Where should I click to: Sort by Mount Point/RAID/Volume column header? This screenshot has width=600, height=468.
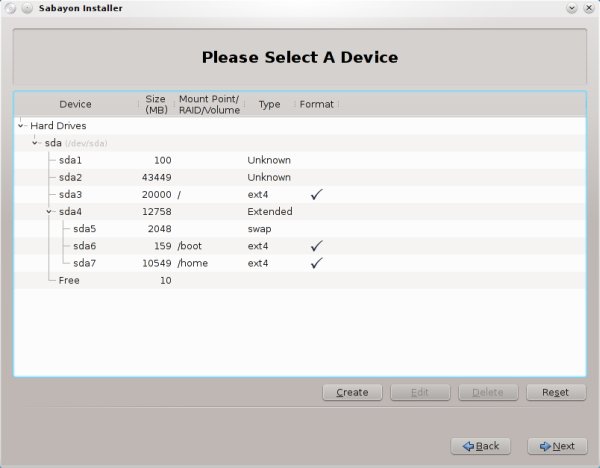[209, 104]
